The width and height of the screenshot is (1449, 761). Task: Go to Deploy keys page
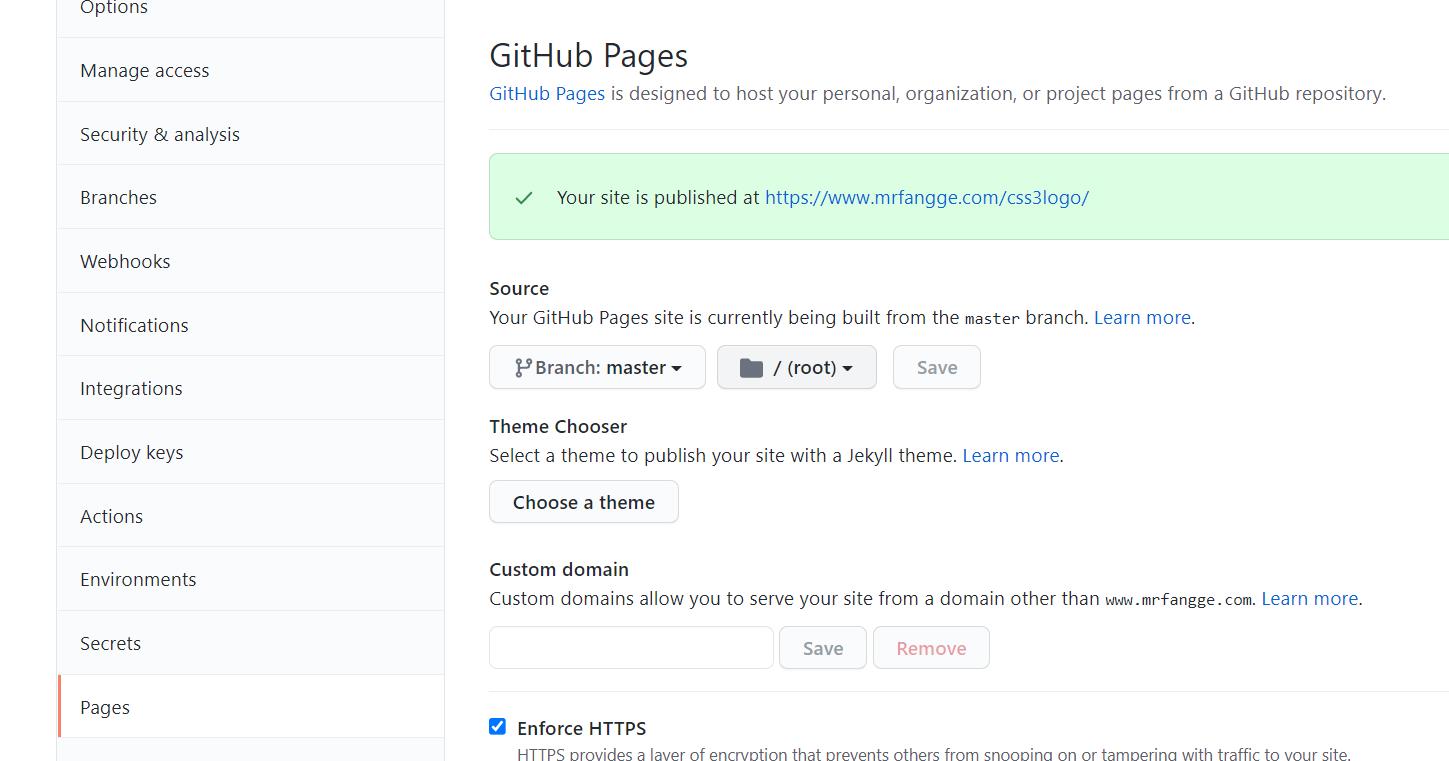pos(251,452)
